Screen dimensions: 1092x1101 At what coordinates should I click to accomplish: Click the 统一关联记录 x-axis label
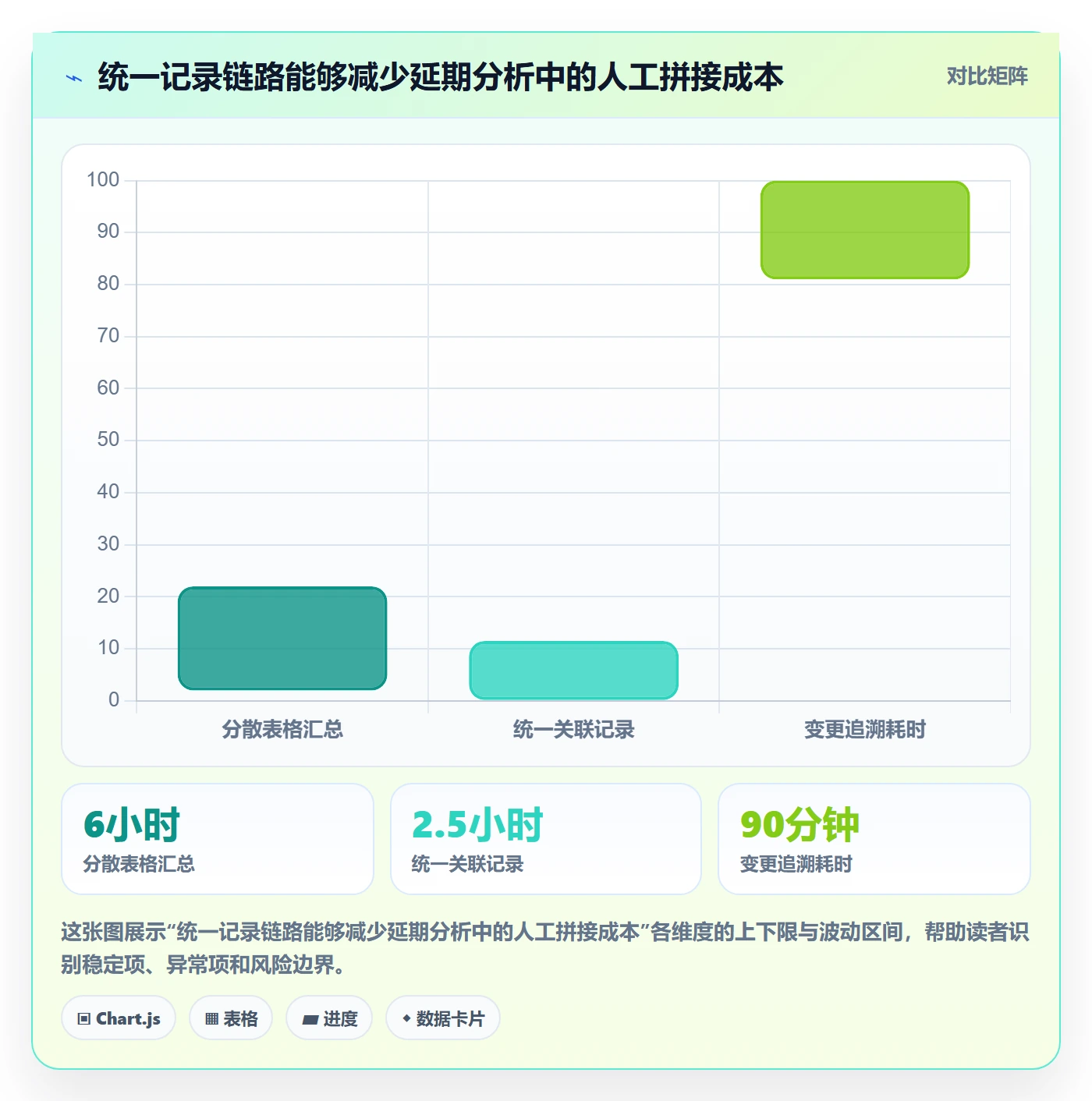tap(573, 730)
